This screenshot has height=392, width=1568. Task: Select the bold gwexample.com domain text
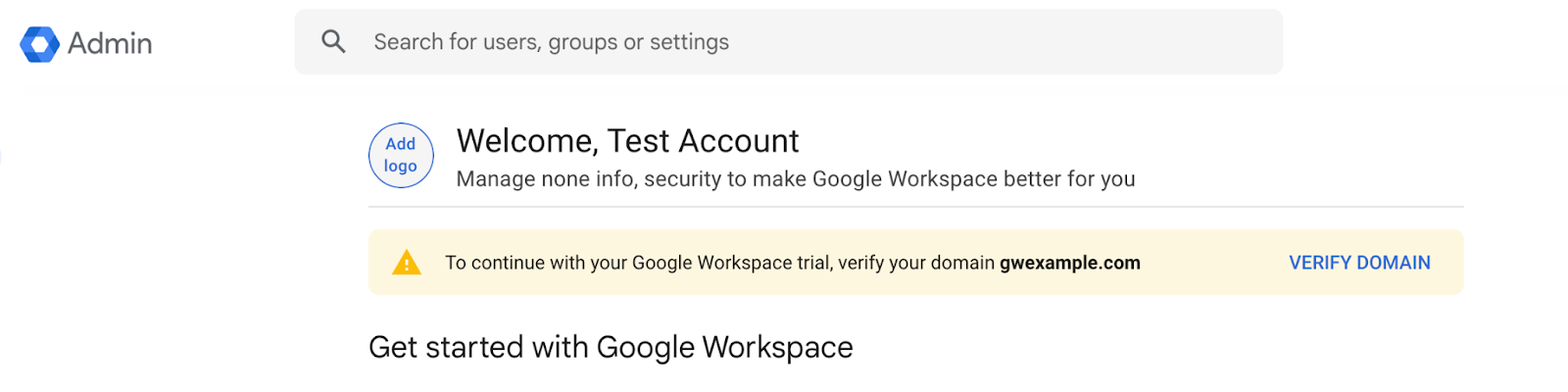point(1070,263)
